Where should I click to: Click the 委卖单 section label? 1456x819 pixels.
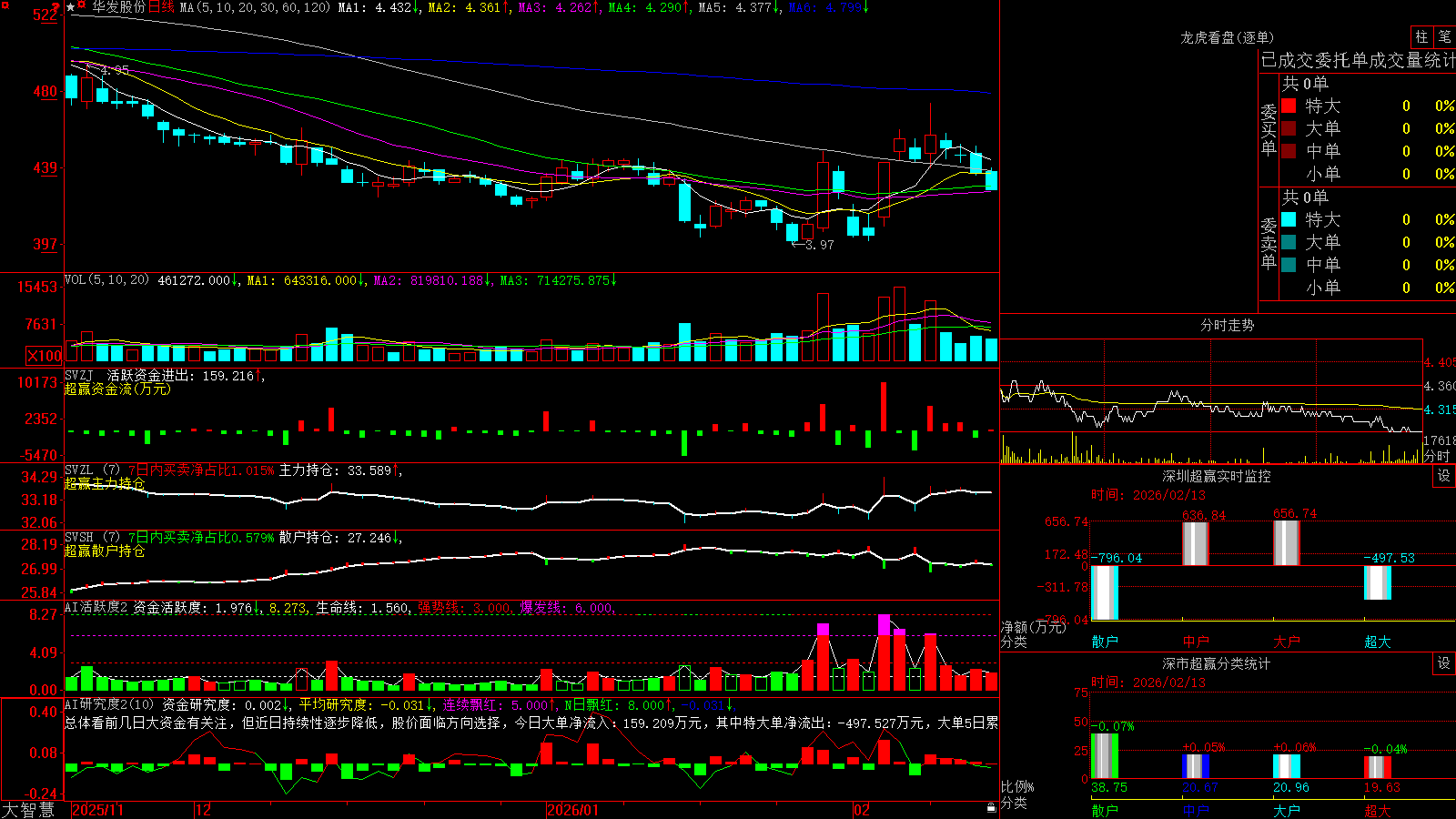tap(1269, 242)
